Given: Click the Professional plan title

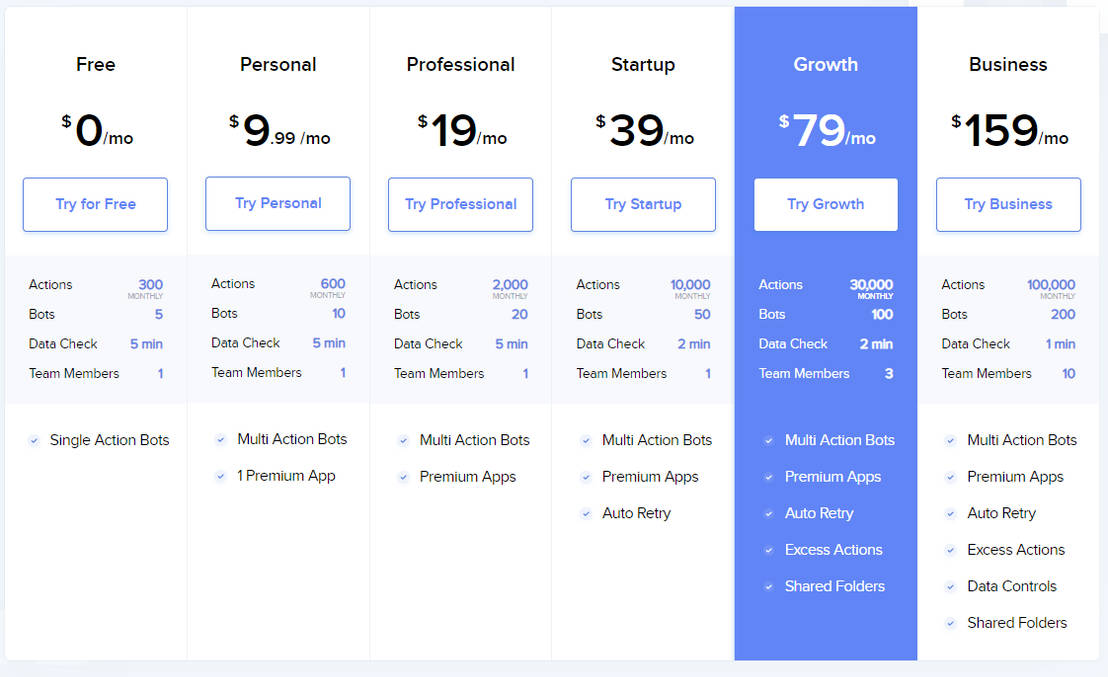Looking at the screenshot, I should (460, 64).
